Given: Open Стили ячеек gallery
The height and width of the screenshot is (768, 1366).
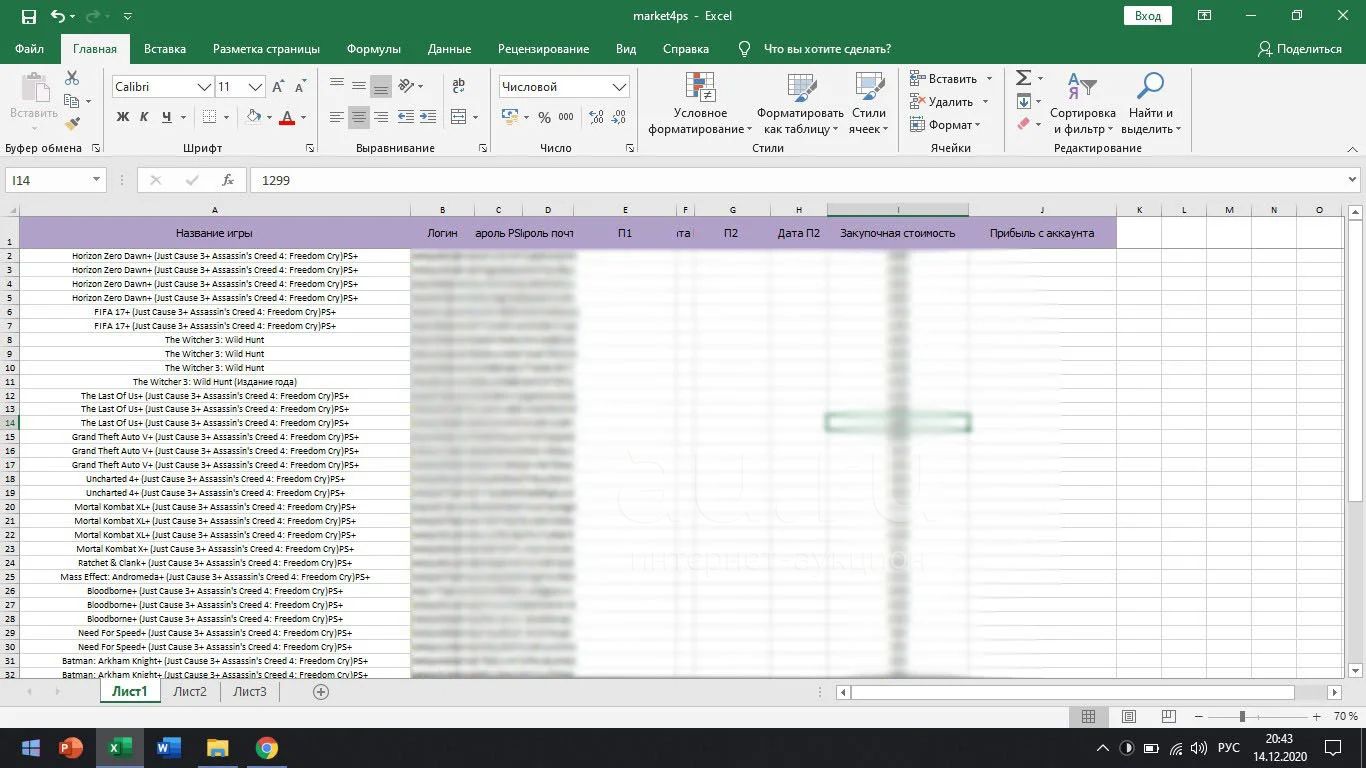Looking at the screenshot, I should tap(869, 104).
